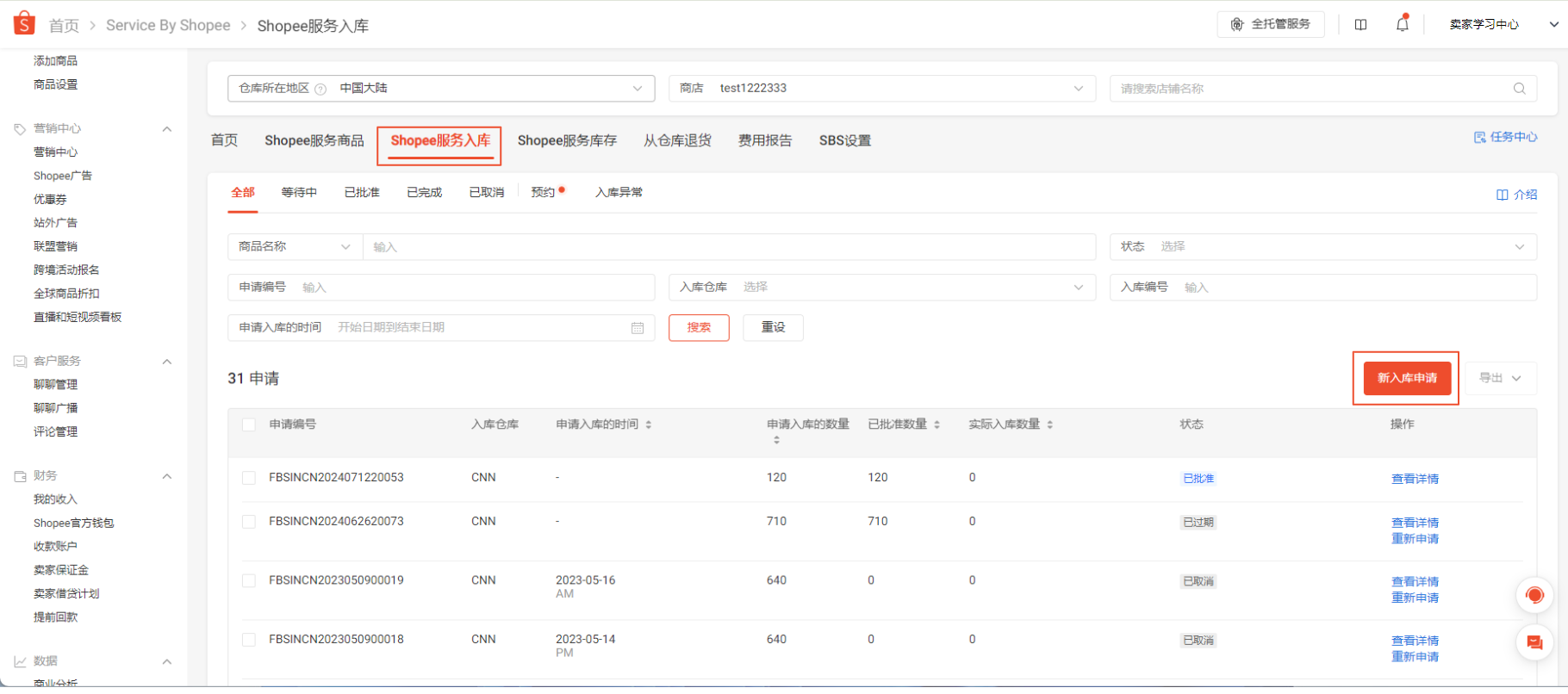
Task: Open the 商店 test1222333 dropdown
Action: click(x=882, y=88)
